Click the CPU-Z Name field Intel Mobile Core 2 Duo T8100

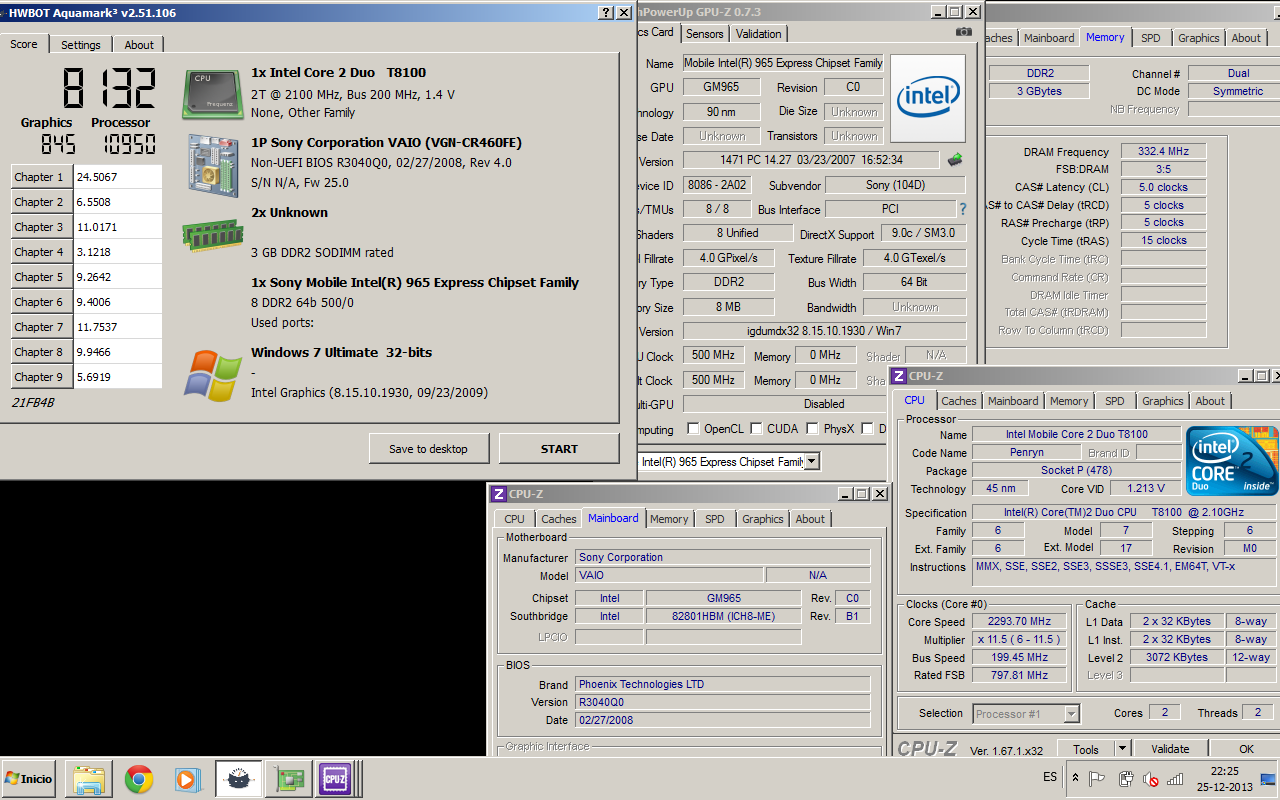click(1076, 434)
